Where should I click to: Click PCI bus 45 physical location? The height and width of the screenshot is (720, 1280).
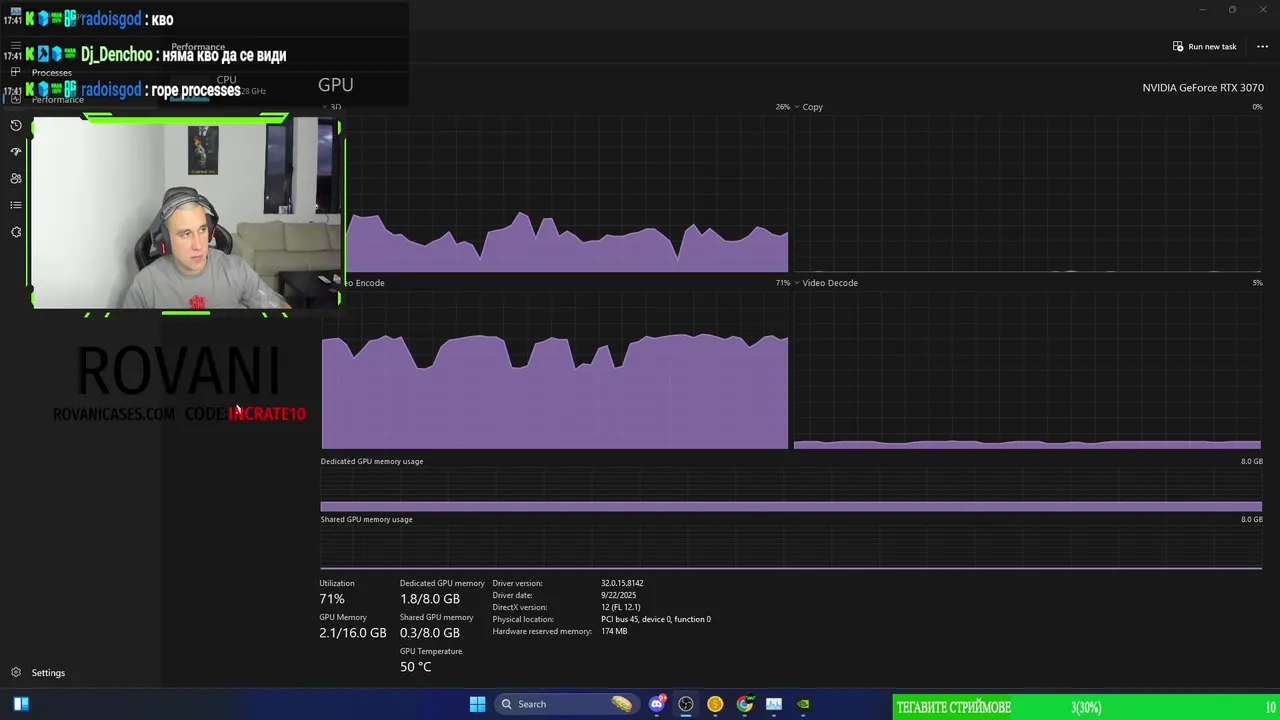pyautogui.click(x=656, y=619)
